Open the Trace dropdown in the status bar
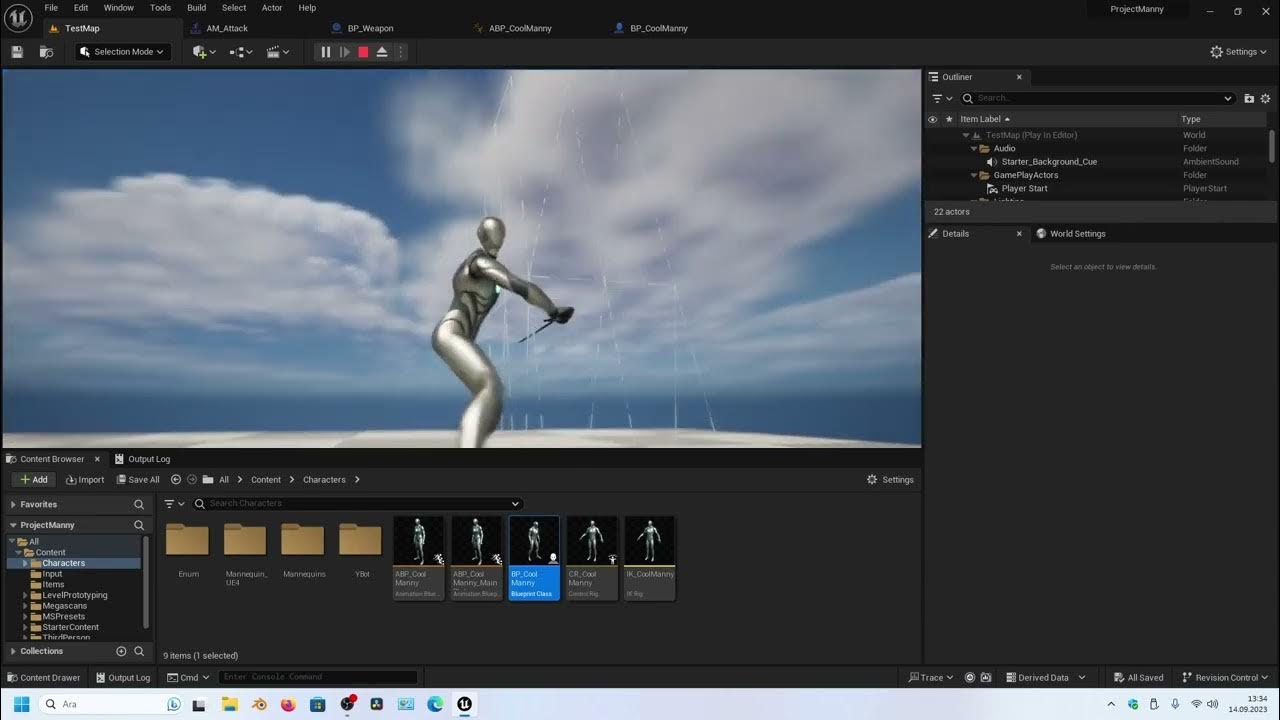Image resolution: width=1280 pixels, height=720 pixels. tap(931, 678)
